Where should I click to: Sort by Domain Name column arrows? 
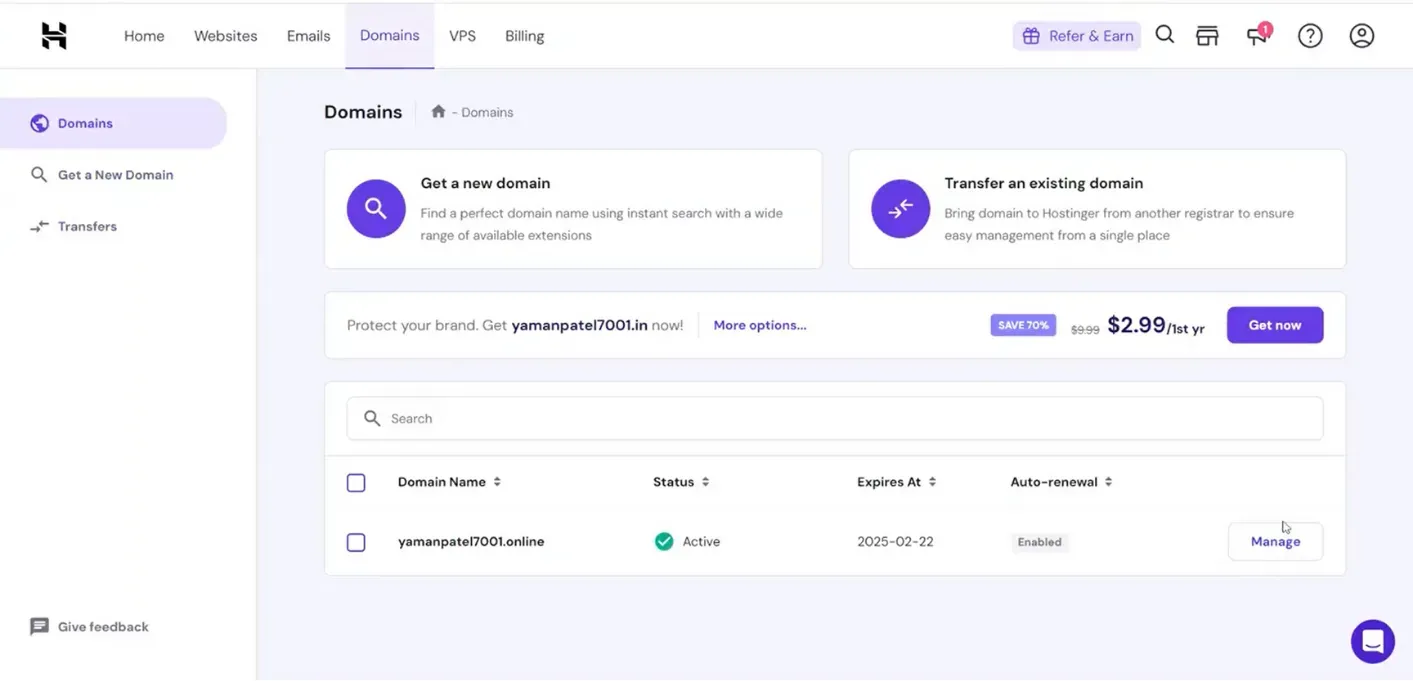click(497, 482)
